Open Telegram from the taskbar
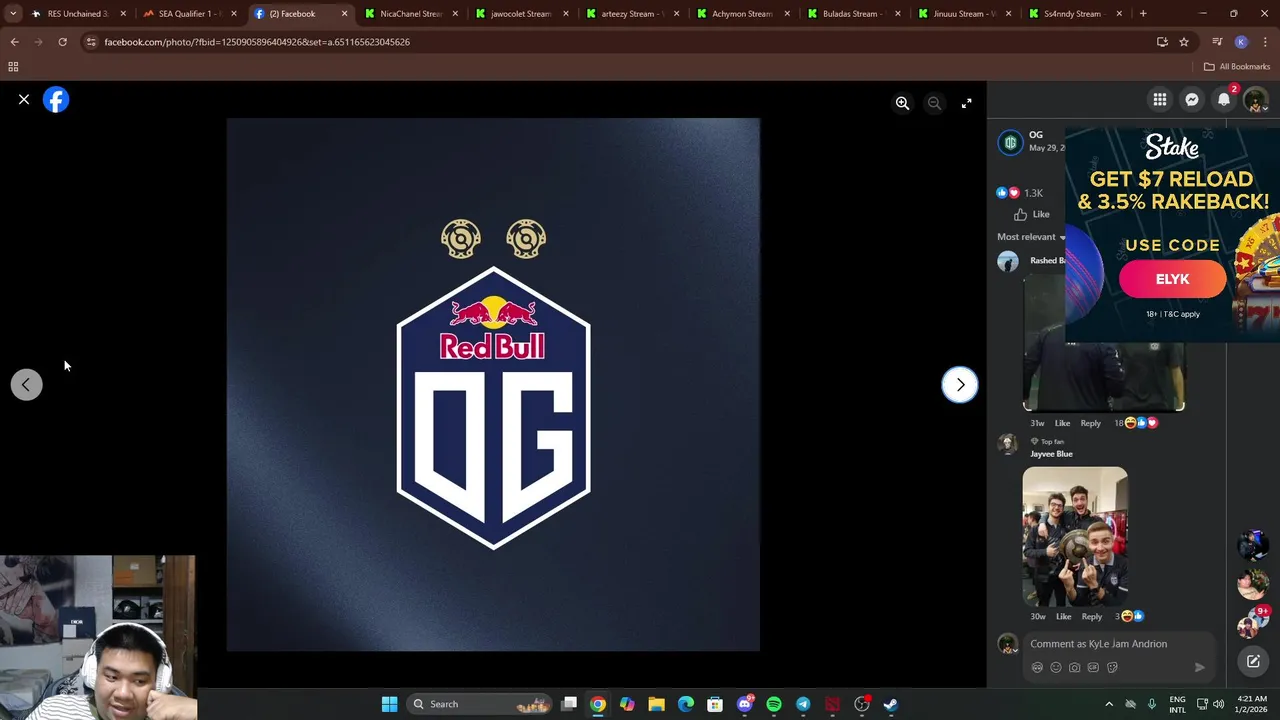 803,704
